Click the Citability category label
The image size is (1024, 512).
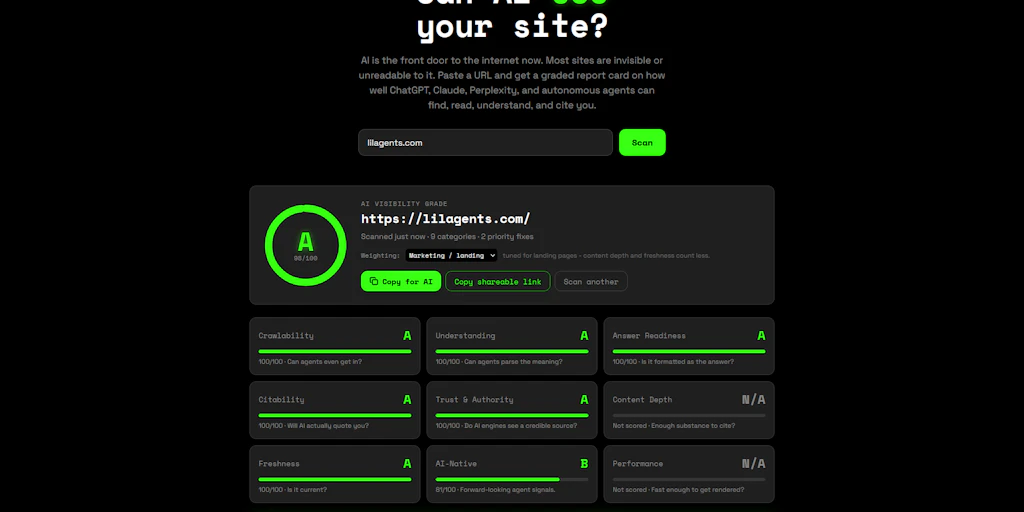coord(281,400)
